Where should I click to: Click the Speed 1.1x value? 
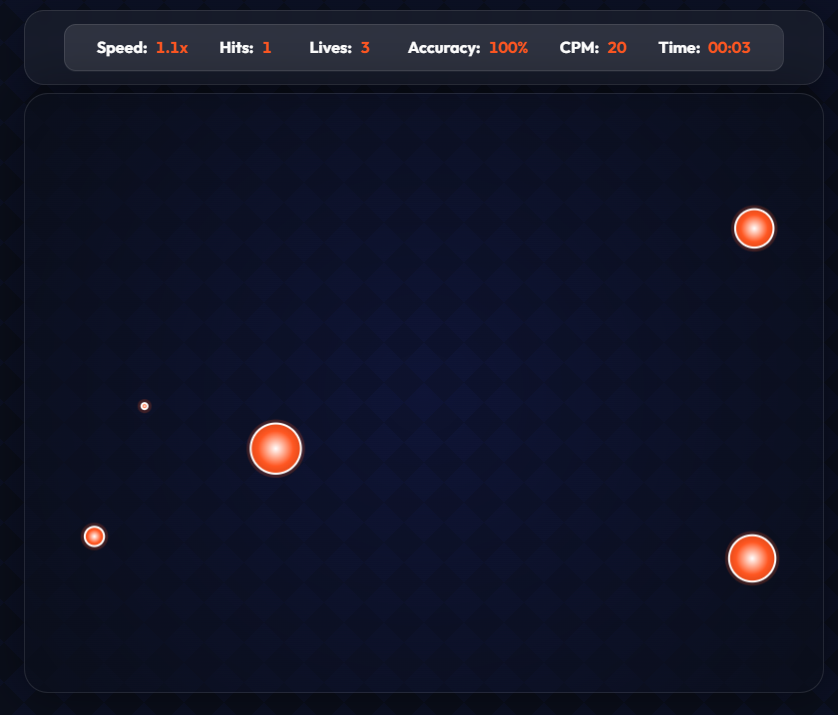[172, 48]
